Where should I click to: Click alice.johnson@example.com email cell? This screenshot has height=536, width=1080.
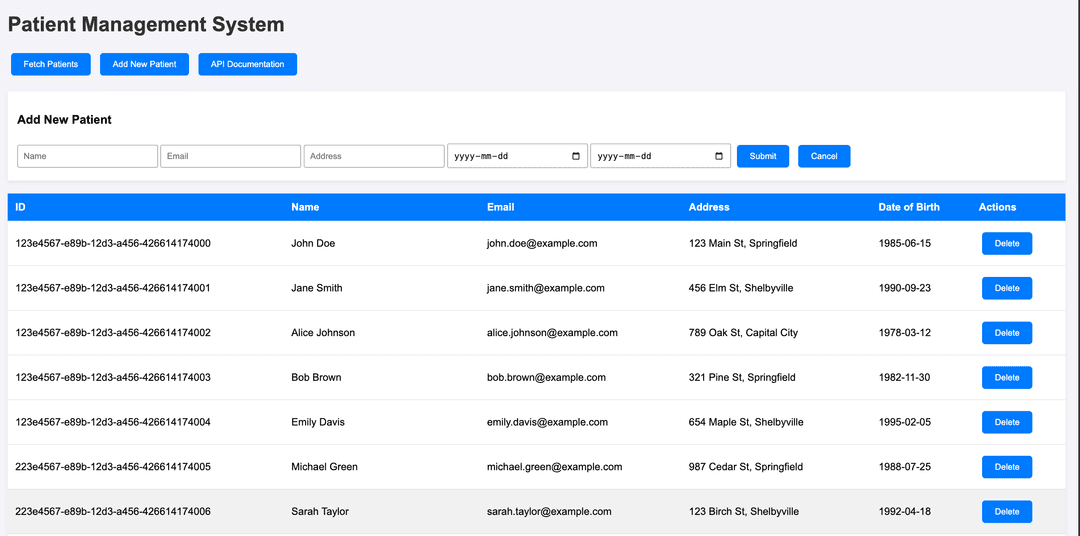(x=552, y=333)
